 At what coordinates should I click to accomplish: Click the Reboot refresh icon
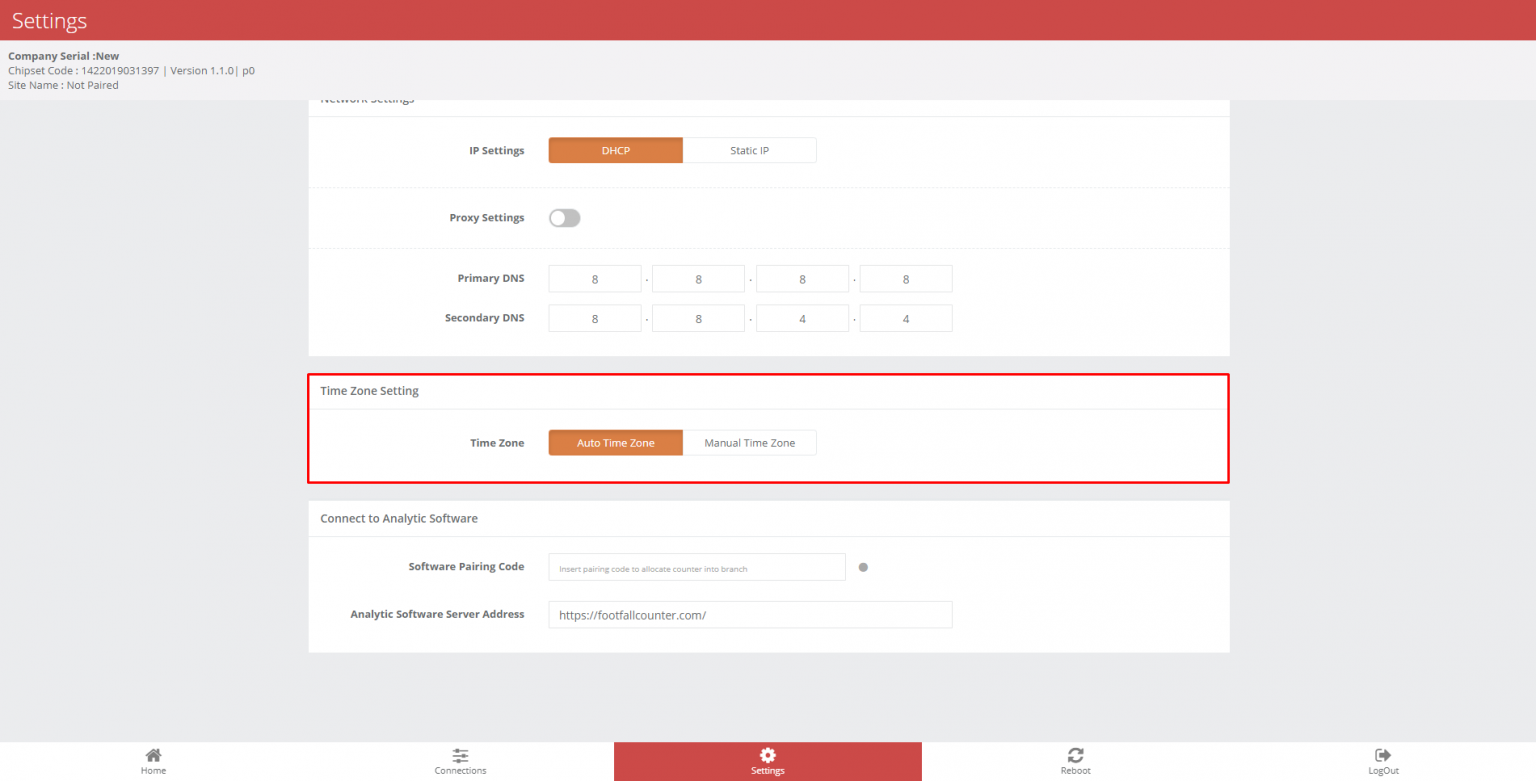pos(1075,755)
